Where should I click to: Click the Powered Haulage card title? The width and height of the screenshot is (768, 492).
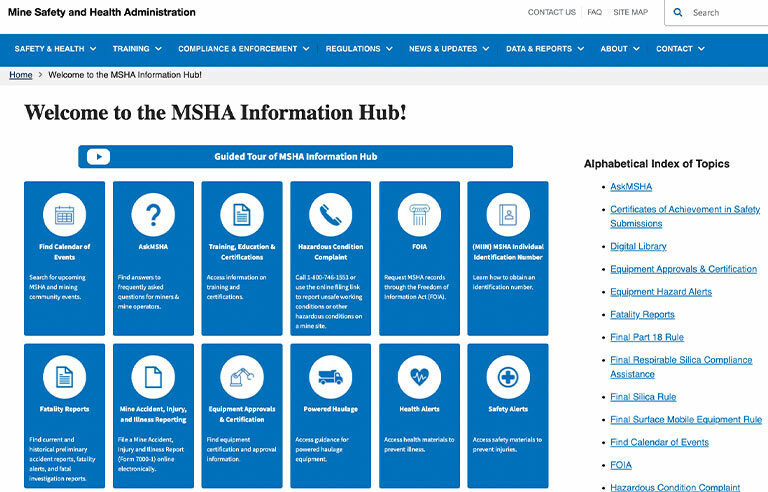pyautogui.click(x=331, y=409)
